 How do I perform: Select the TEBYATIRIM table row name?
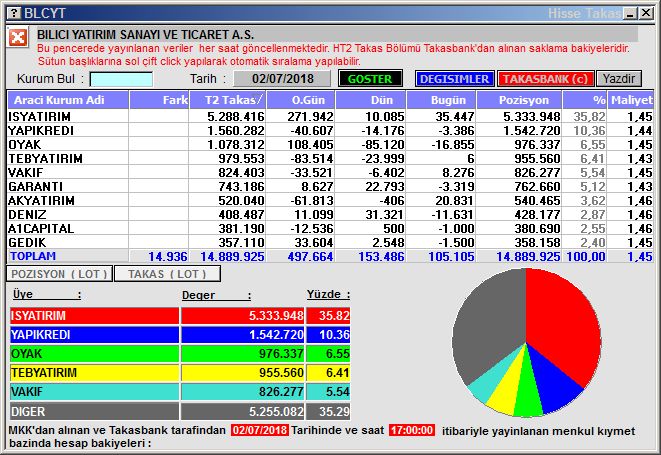click(46, 159)
